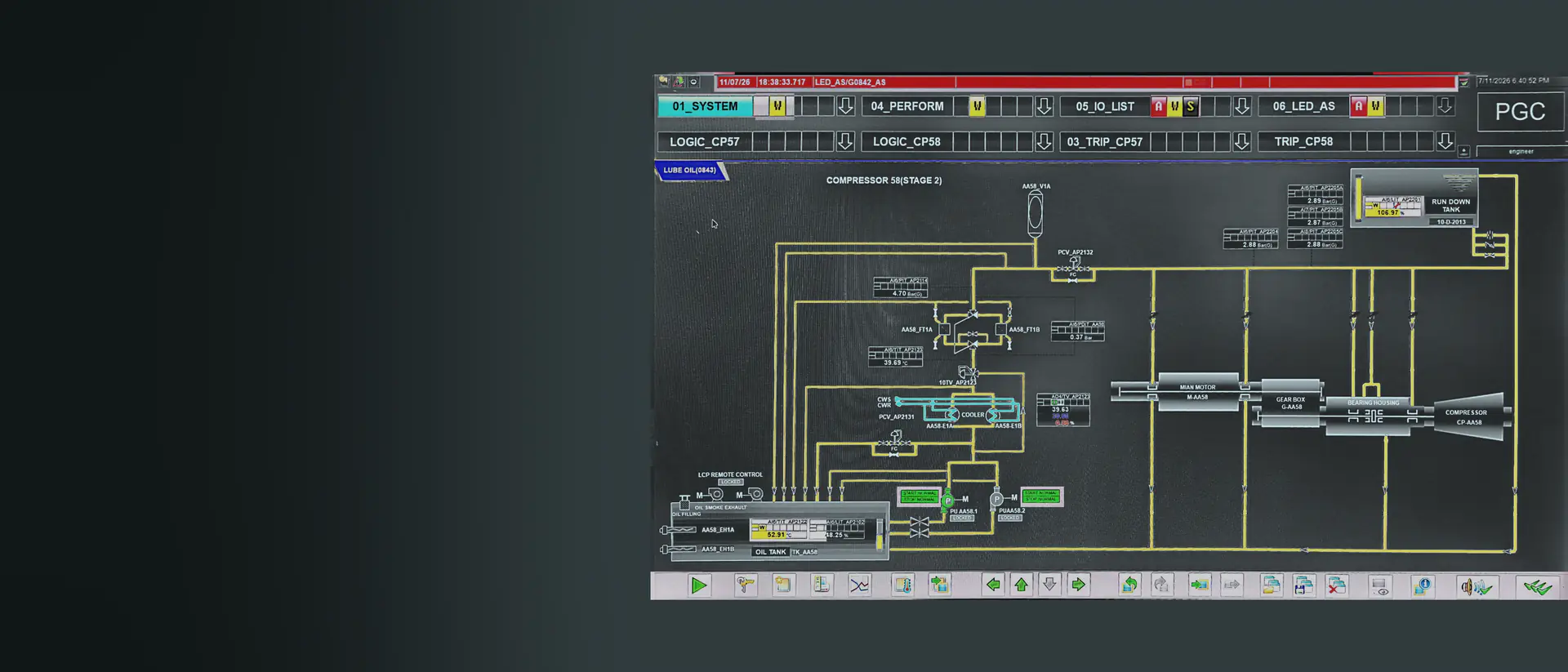Expand the TRIP_CP58 down-arrow picture tree

[1445, 141]
